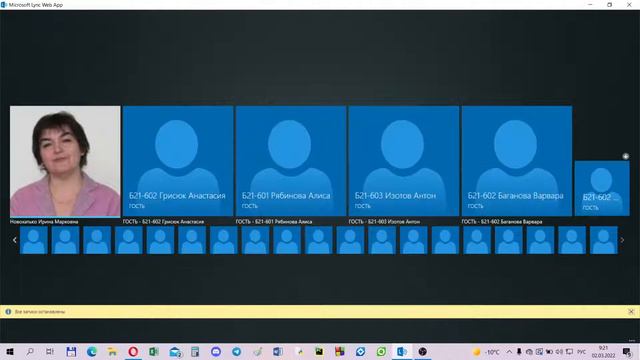The image size is (640, 360).
Task: Dismiss the yellow notification bar
Action: (631, 311)
